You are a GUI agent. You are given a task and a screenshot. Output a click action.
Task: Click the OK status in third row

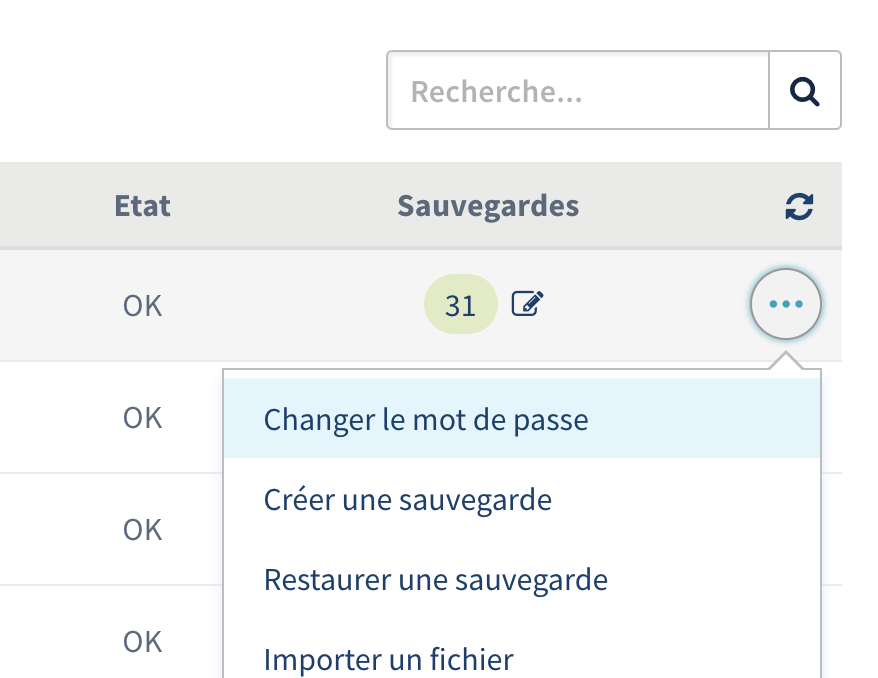click(143, 529)
